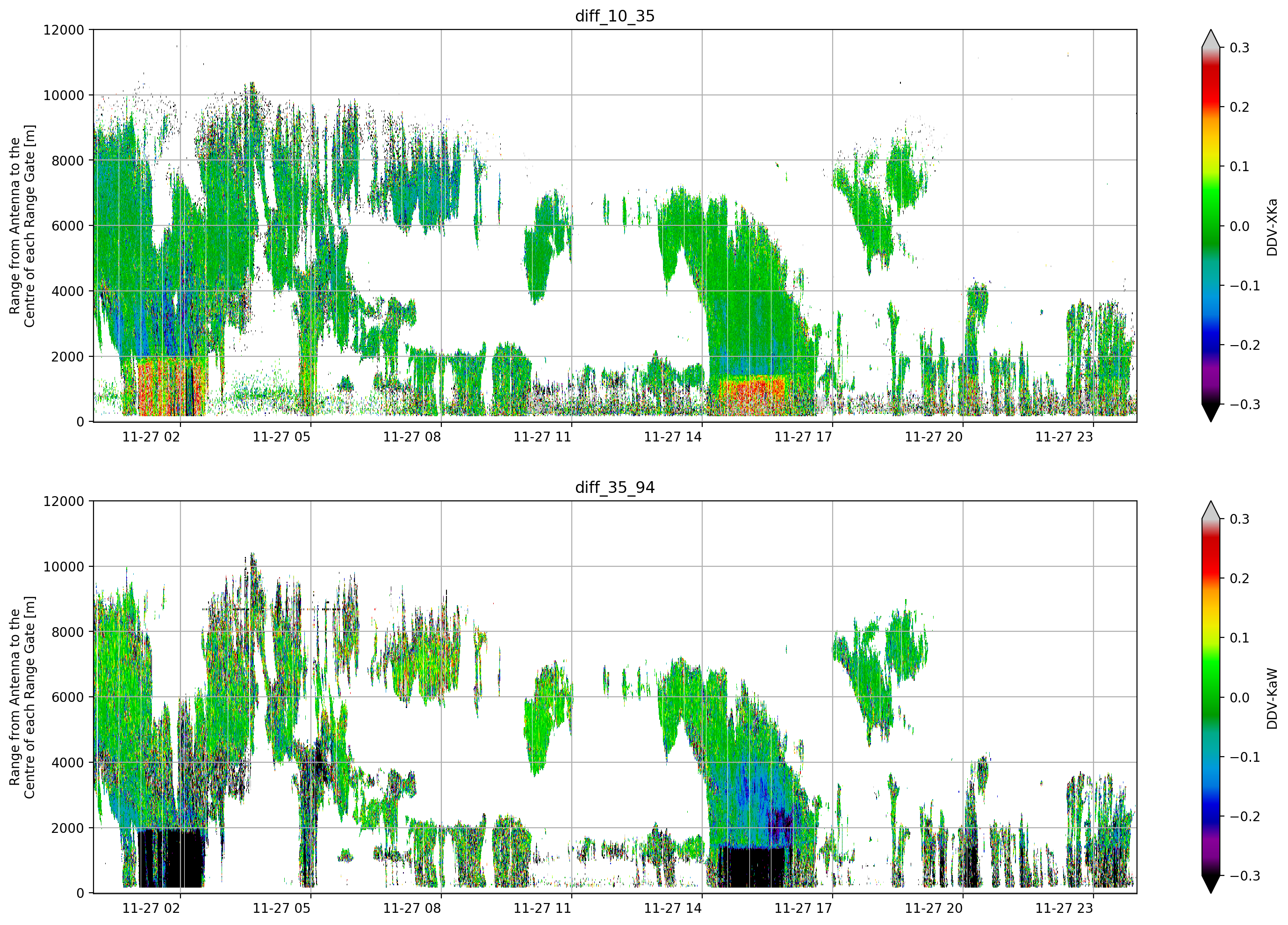Click the black lower arrow of DDV-XKa colorbar

tap(1211, 413)
